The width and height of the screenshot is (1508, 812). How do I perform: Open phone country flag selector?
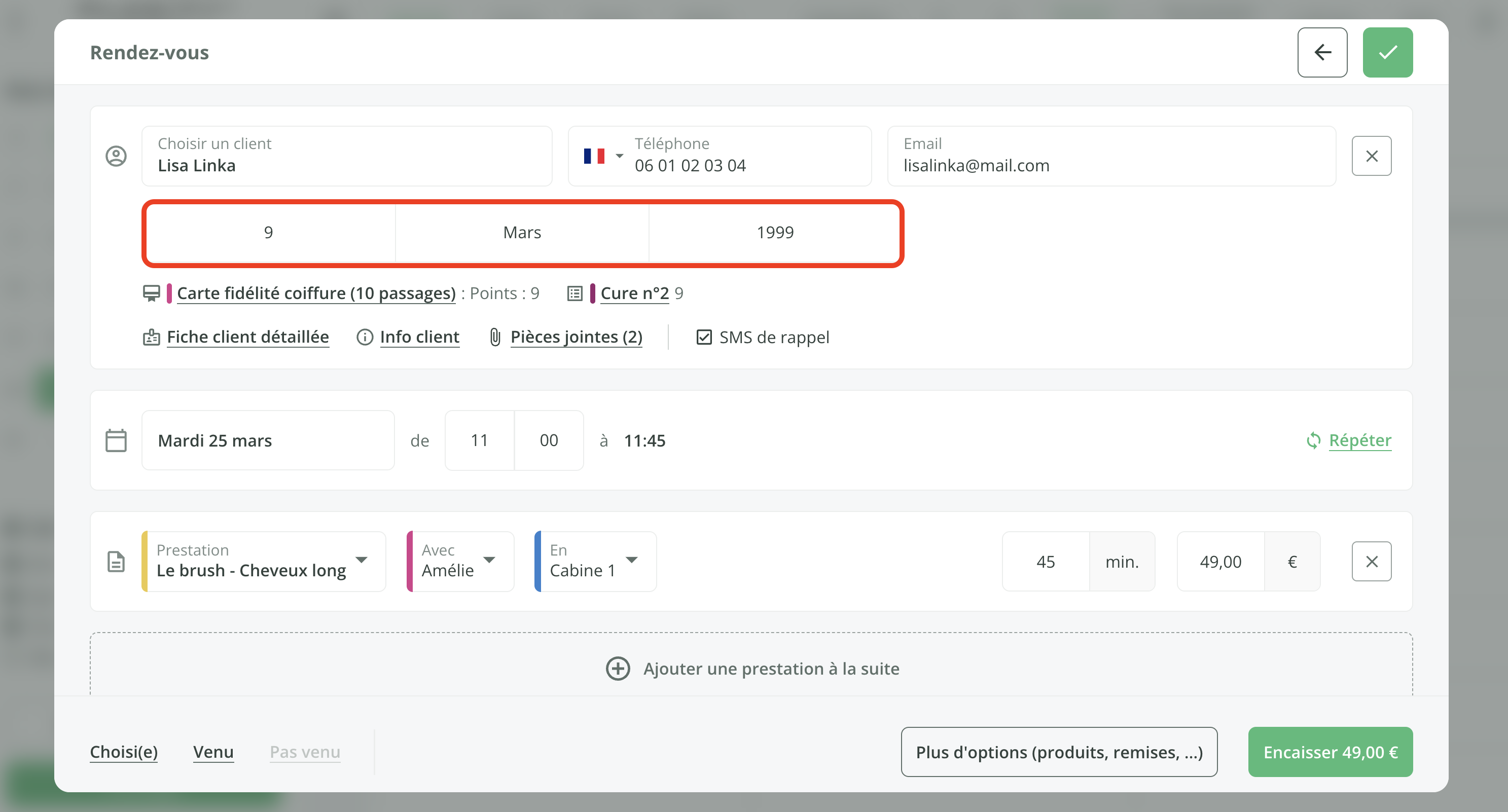(603, 156)
